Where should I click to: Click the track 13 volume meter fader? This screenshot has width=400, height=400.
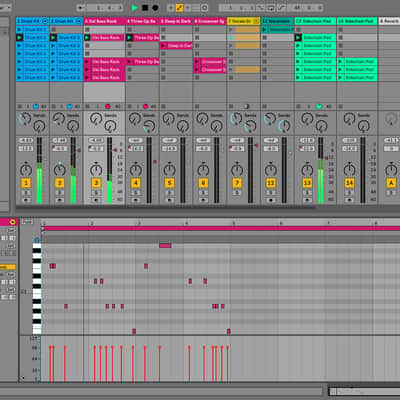[x=321, y=170]
